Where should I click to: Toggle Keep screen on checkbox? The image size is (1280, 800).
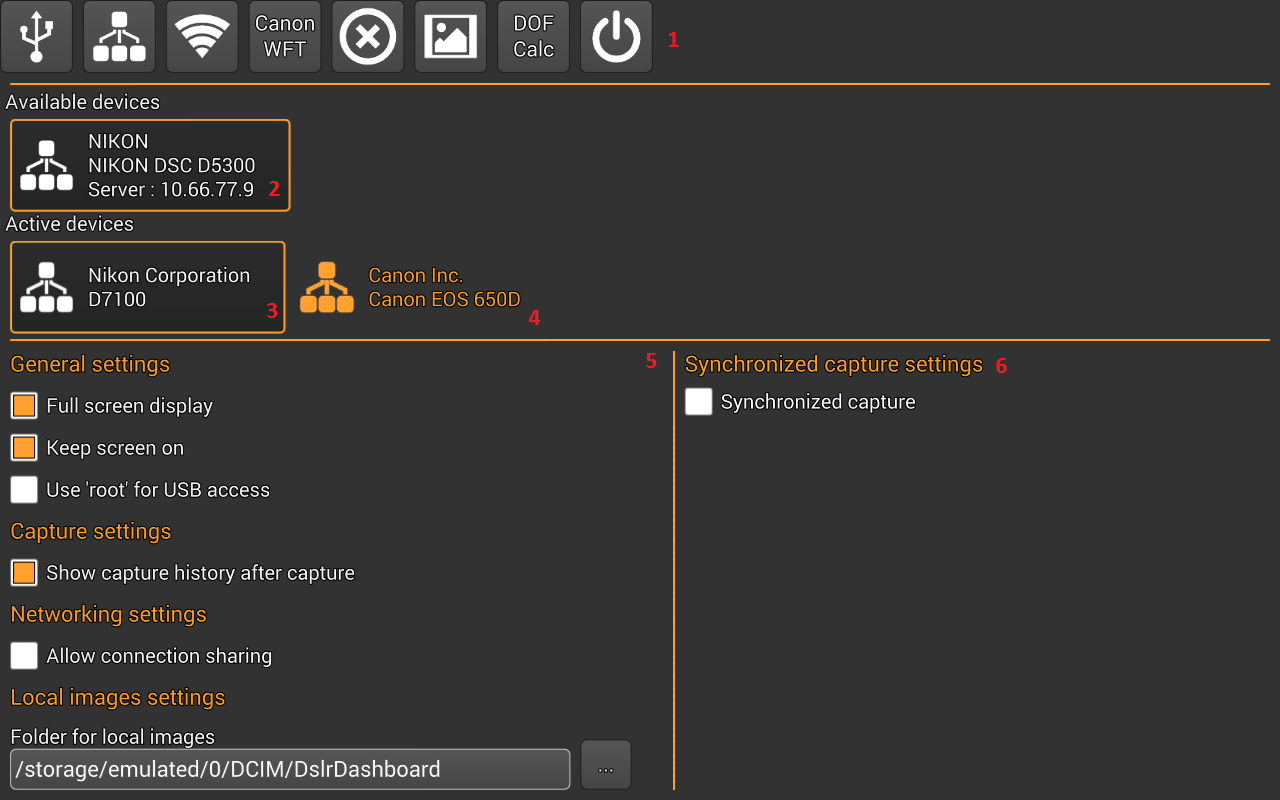(x=24, y=447)
